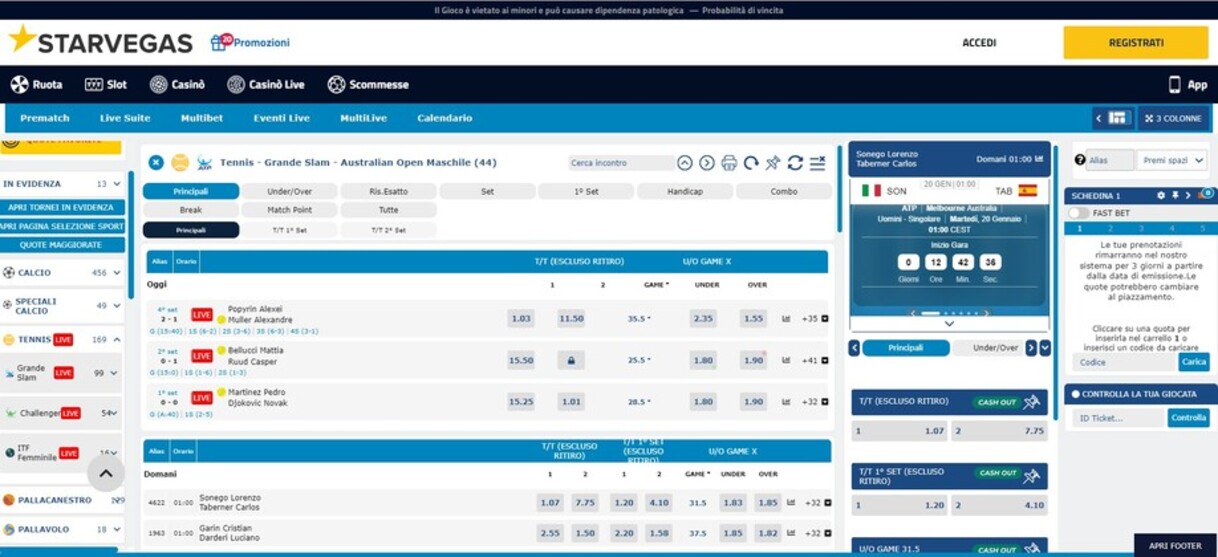Click Apri Tornei in Evidenza button
Viewport: 1218px width, 557px height.
pos(61,207)
